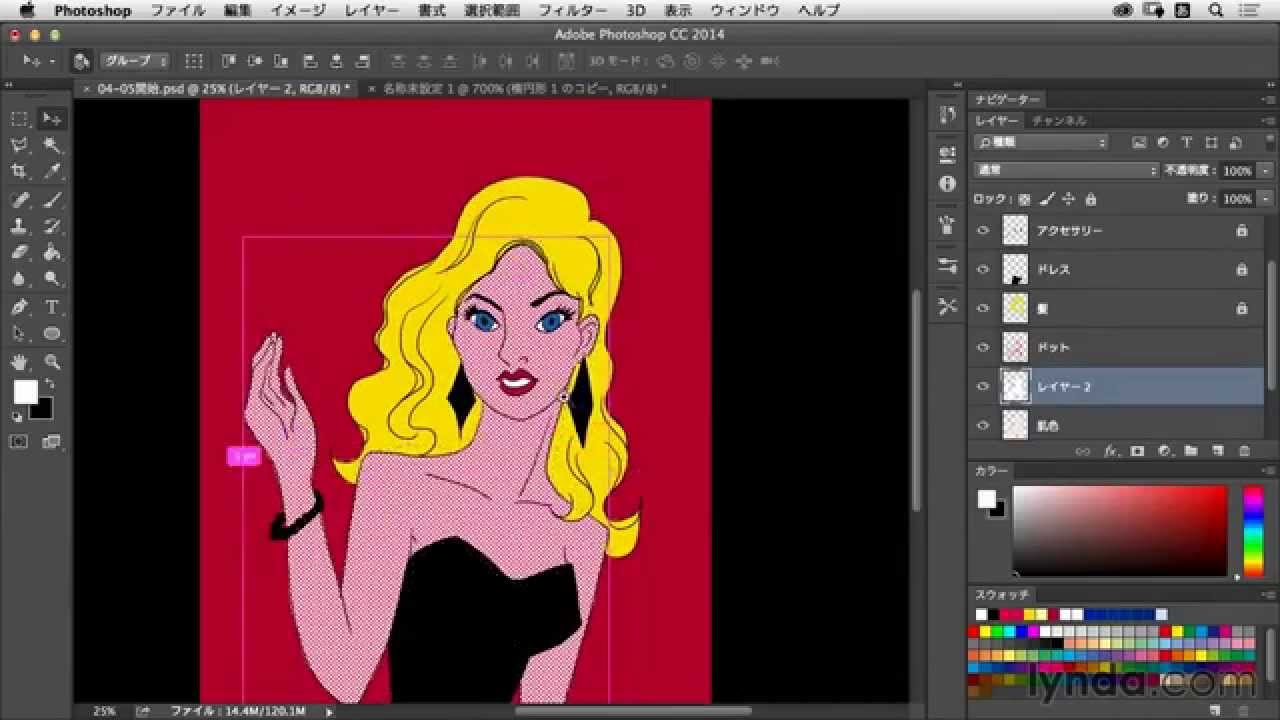Screen dimensions: 1280x720
Task: Change the screen mode
Action: (51, 441)
